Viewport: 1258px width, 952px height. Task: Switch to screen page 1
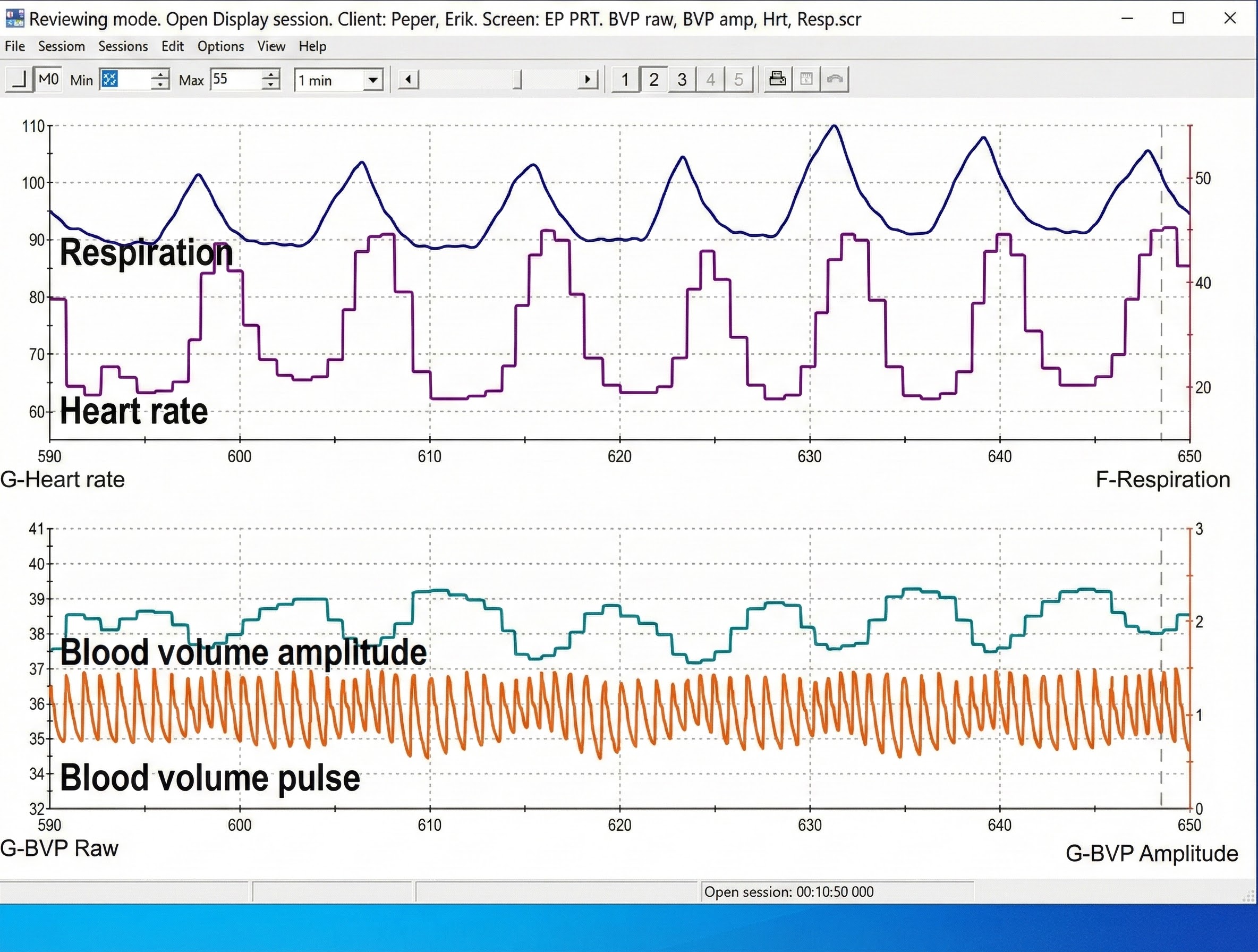point(624,79)
